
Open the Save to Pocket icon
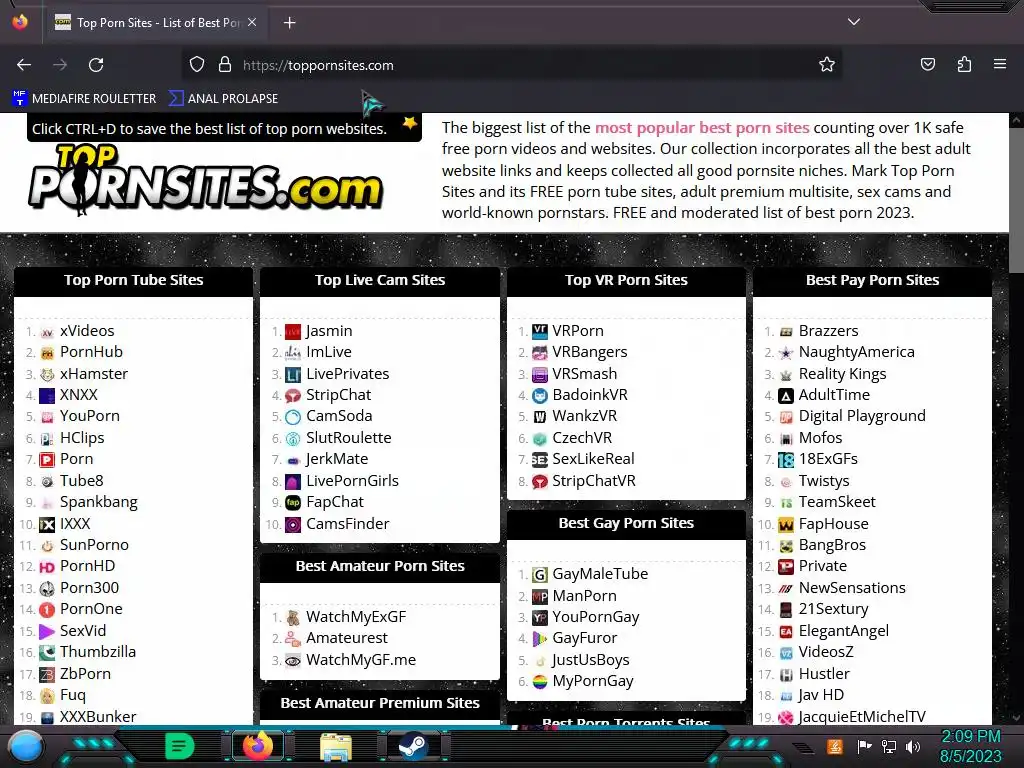tap(927, 65)
